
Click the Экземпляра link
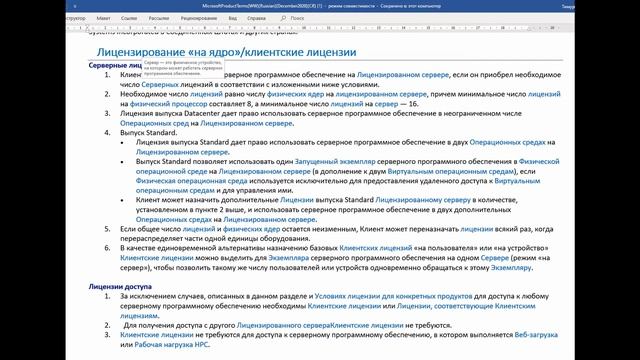(289, 258)
